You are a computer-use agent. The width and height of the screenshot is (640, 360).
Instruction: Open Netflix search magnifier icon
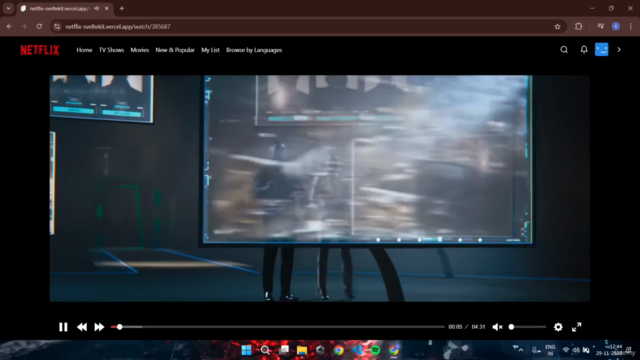(x=564, y=50)
